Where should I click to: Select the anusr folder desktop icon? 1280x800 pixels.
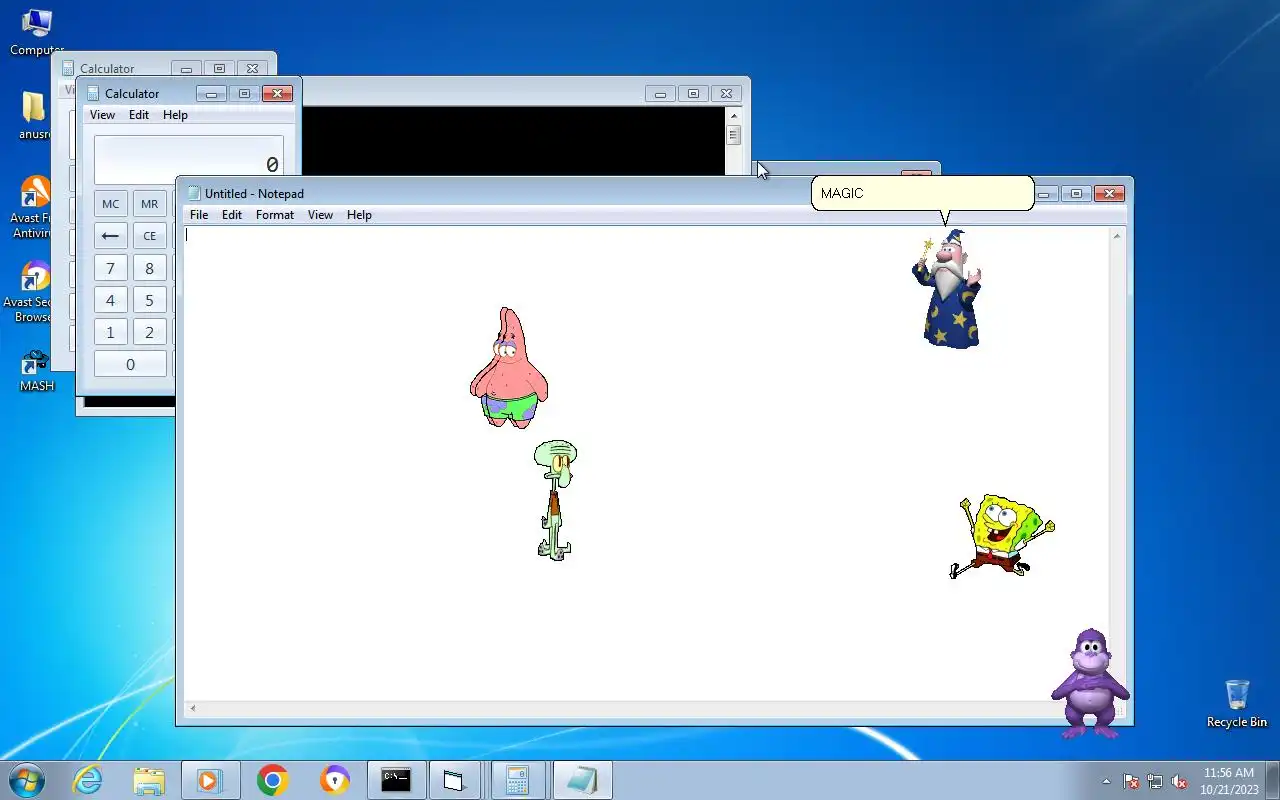[x=34, y=115]
